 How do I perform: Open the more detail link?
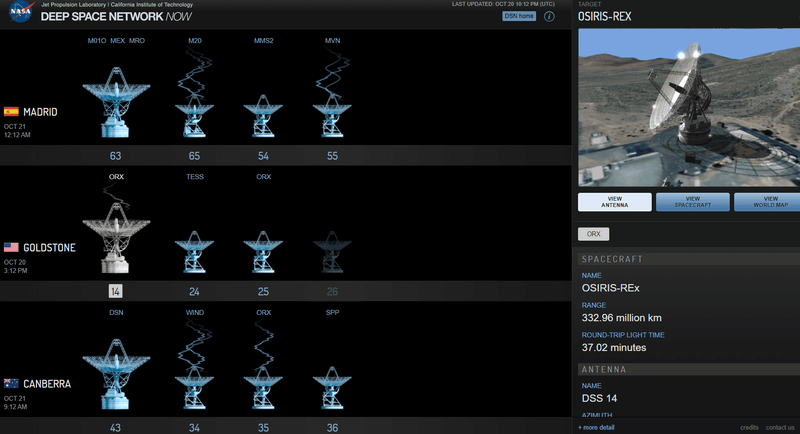tap(596, 427)
